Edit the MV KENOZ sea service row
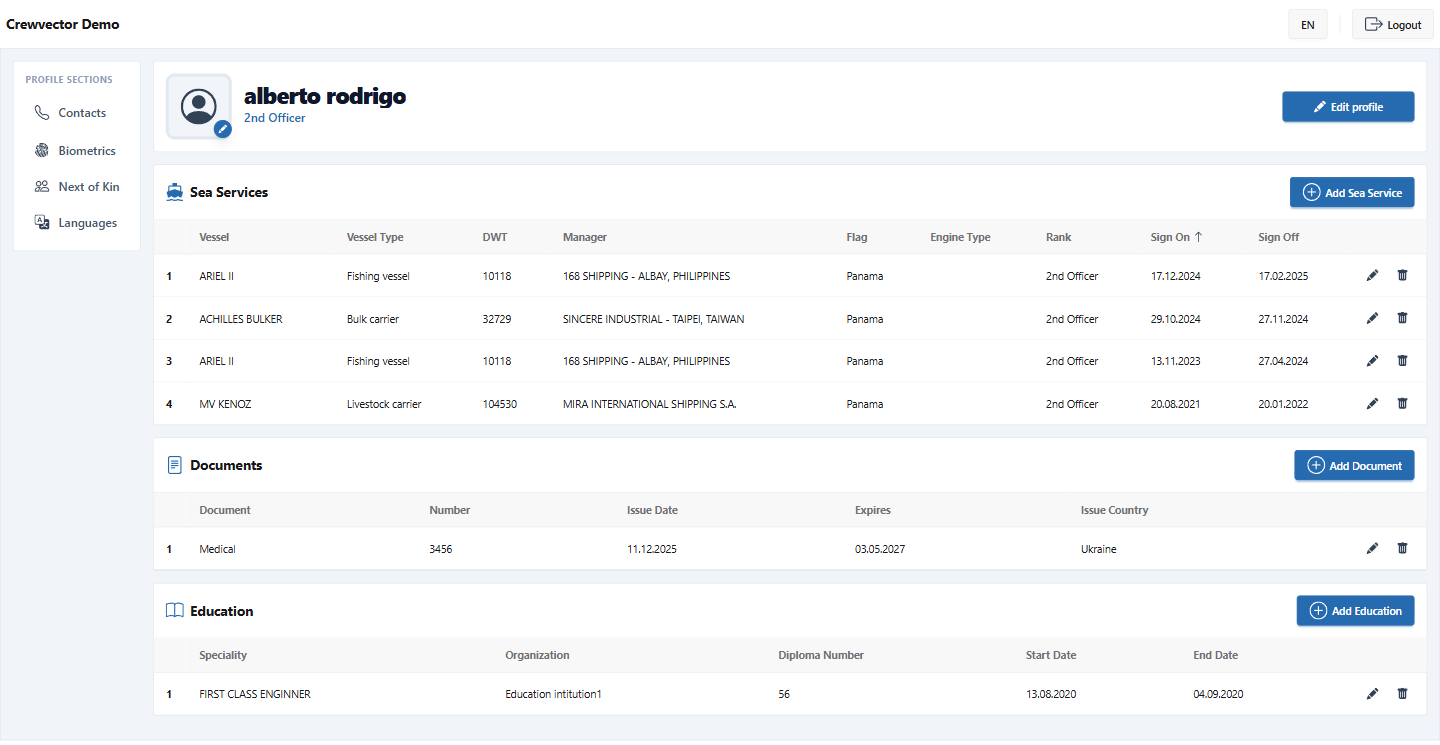Image resolution: width=1440 pixels, height=745 pixels. [x=1372, y=403]
